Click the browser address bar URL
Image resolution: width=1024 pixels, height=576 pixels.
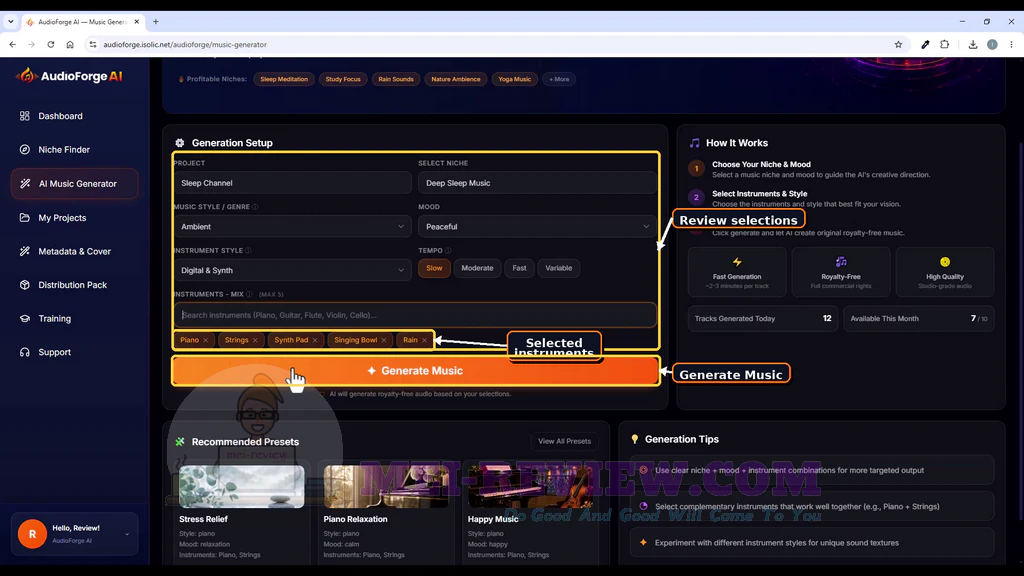pyautogui.click(x=185, y=44)
